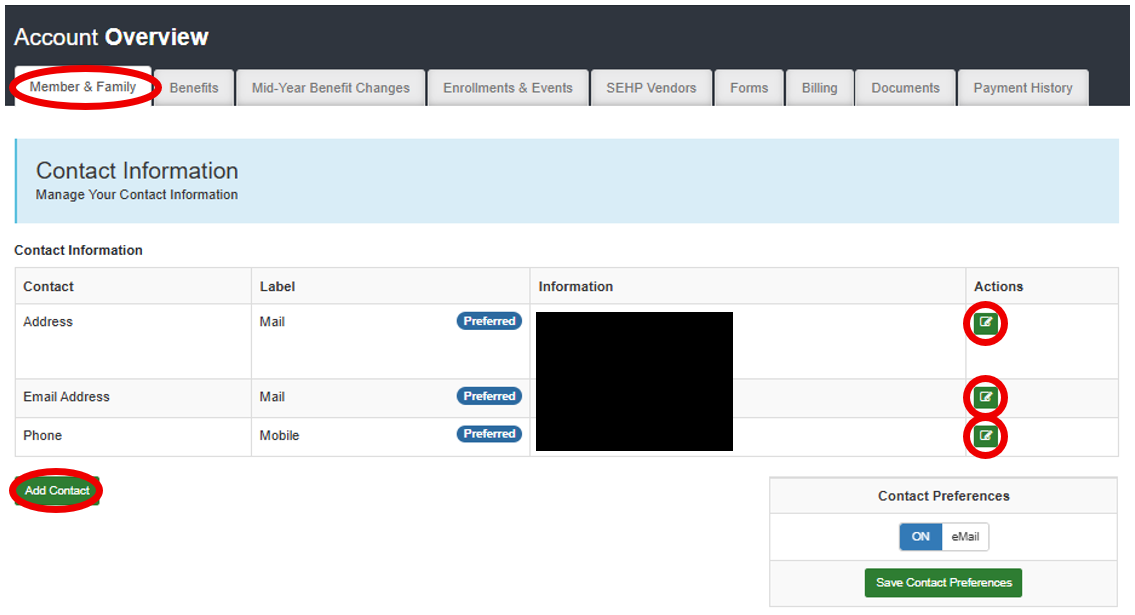Select the SEHP Vendors tab

[x=651, y=88]
